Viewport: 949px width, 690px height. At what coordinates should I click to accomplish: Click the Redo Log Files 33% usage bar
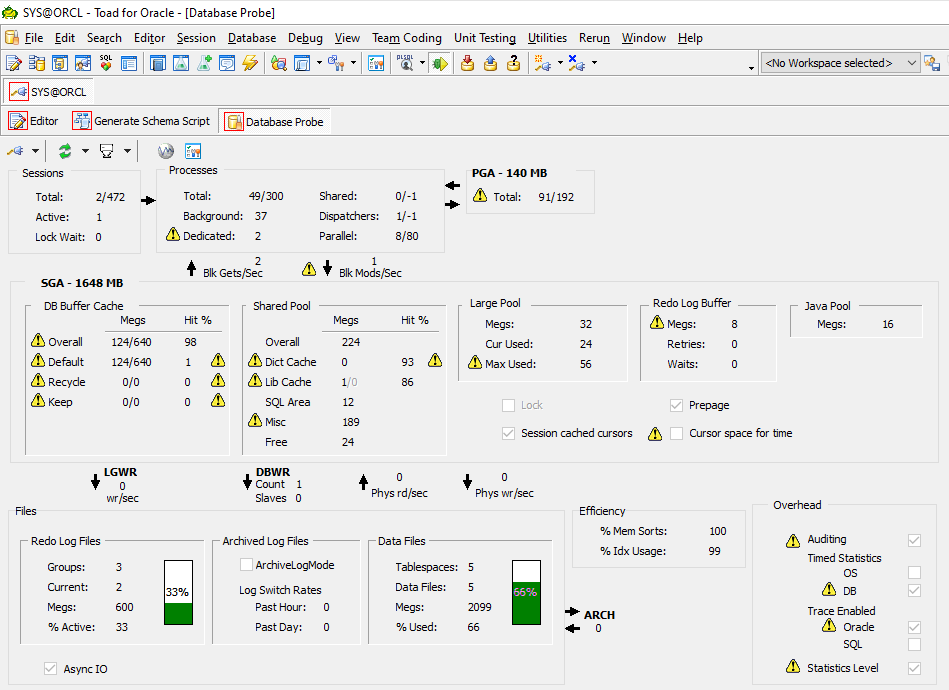click(178, 592)
